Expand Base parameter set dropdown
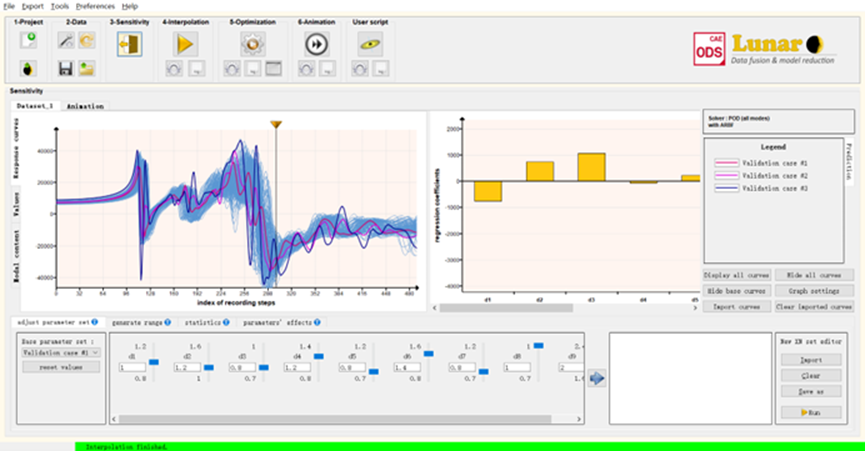 click(61, 353)
